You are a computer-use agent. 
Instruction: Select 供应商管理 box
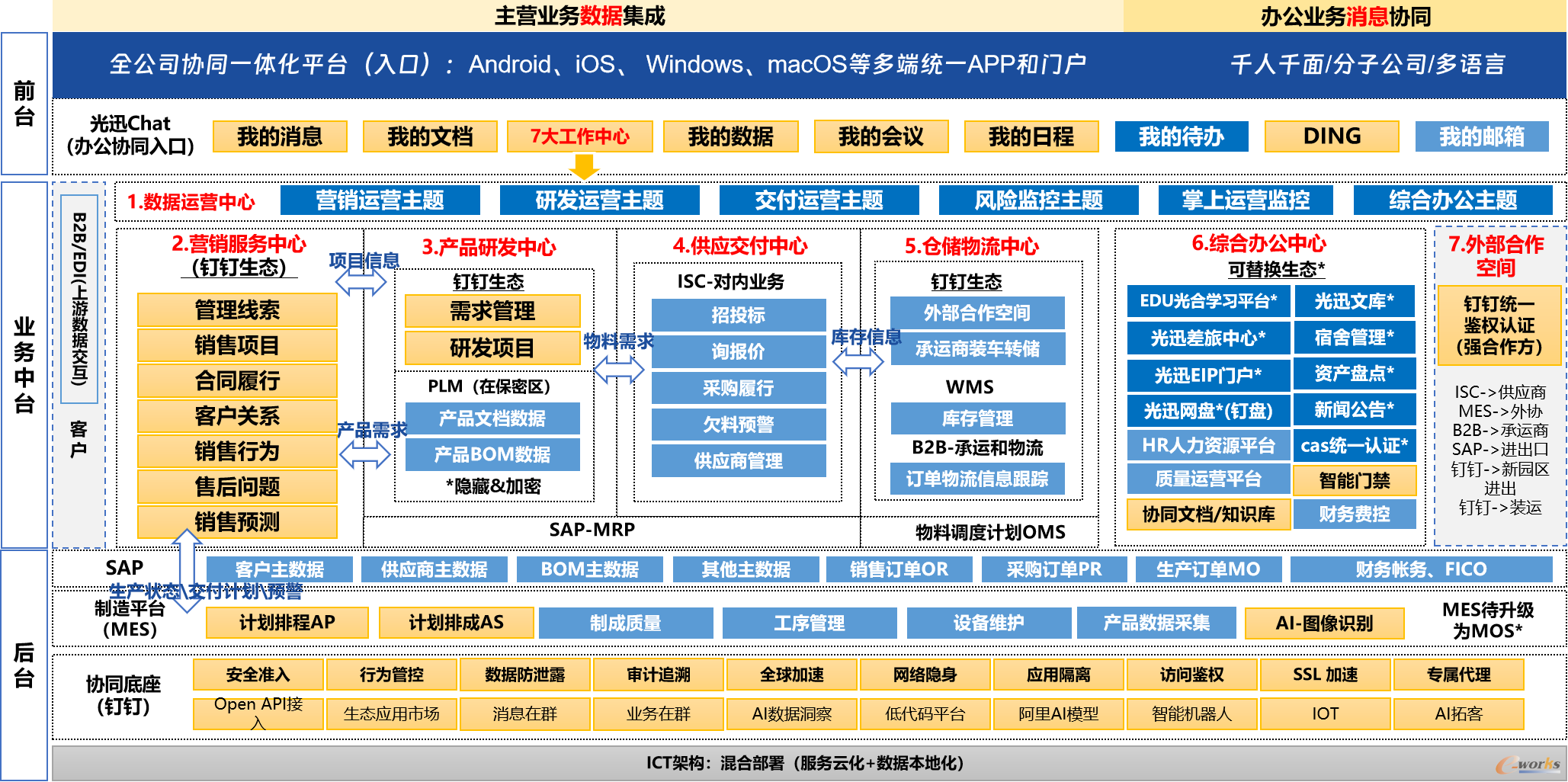(739, 461)
